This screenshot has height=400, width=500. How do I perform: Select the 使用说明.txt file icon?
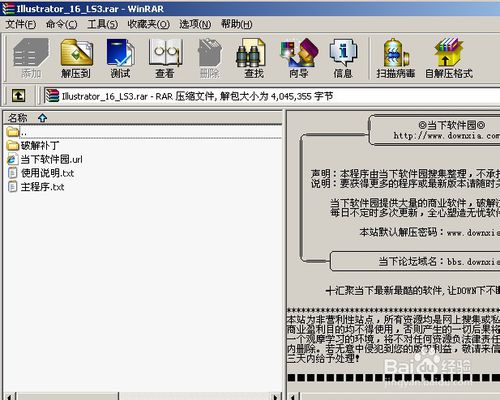click(x=13, y=173)
